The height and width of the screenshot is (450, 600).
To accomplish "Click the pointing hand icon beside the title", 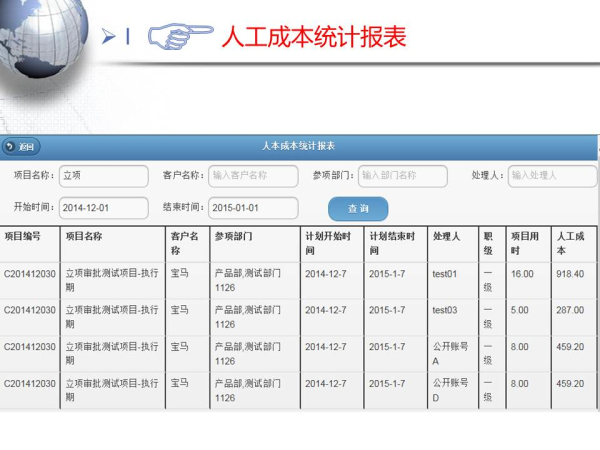I will (x=180, y=36).
